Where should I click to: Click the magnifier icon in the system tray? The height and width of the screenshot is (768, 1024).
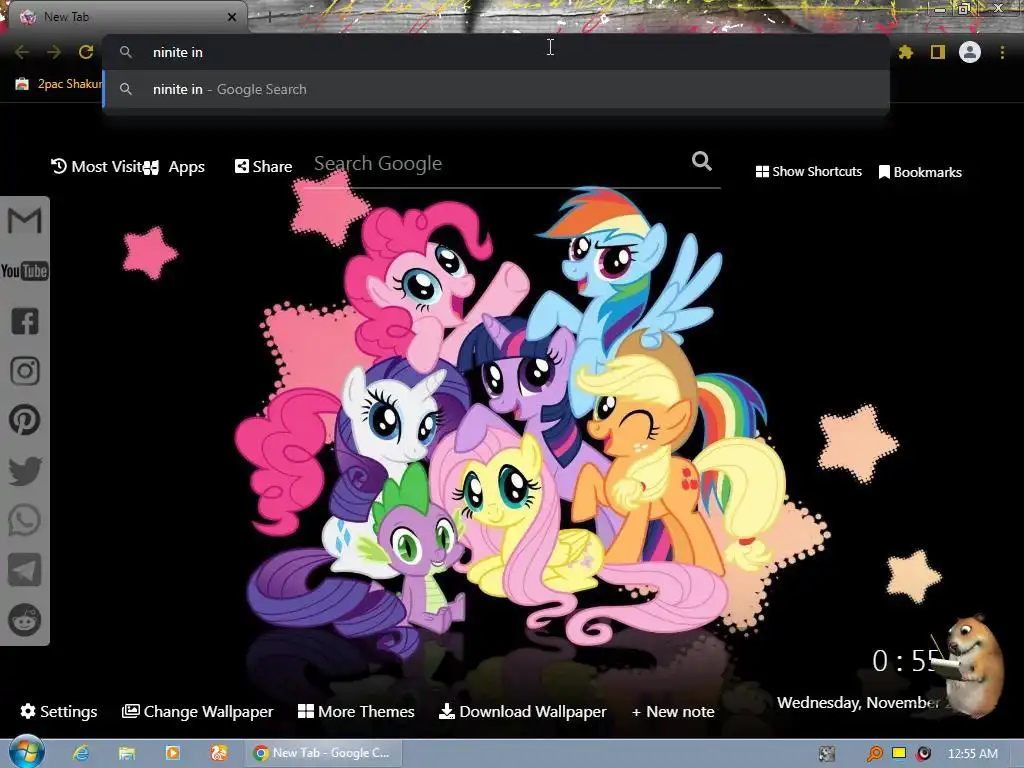click(874, 754)
